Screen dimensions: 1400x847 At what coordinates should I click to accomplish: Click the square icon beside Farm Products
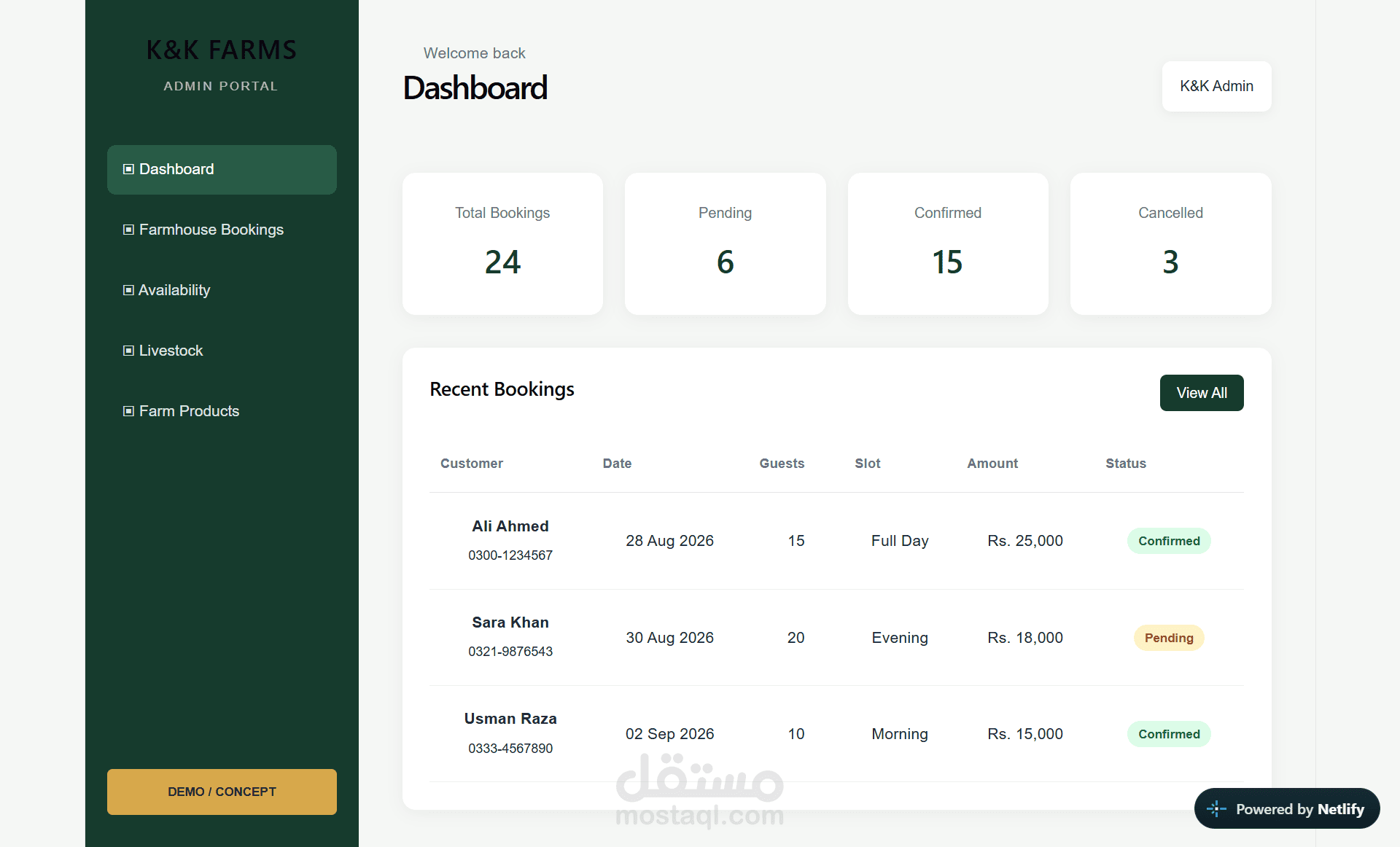tap(128, 411)
